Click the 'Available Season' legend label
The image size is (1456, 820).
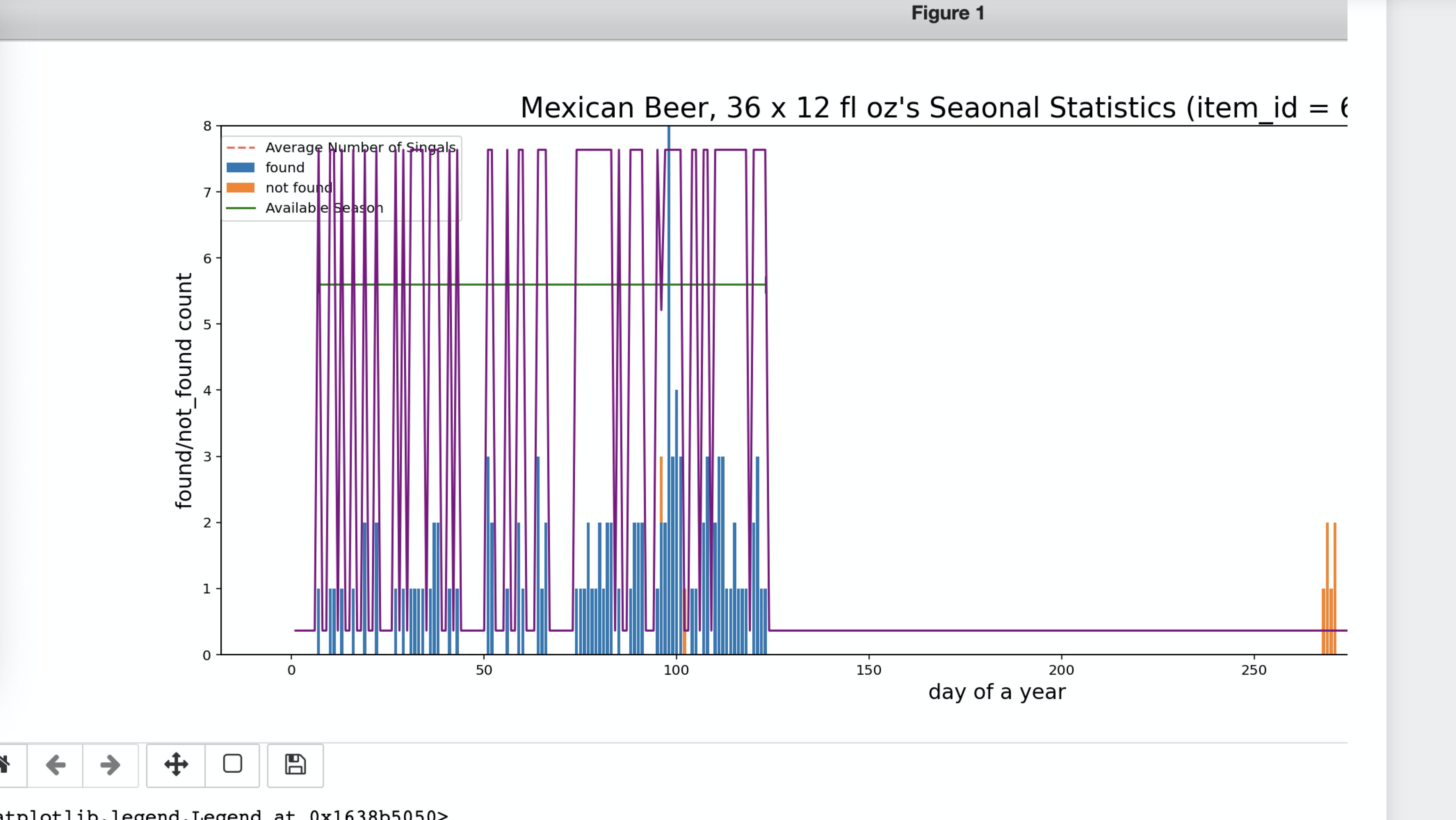[x=324, y=208]
